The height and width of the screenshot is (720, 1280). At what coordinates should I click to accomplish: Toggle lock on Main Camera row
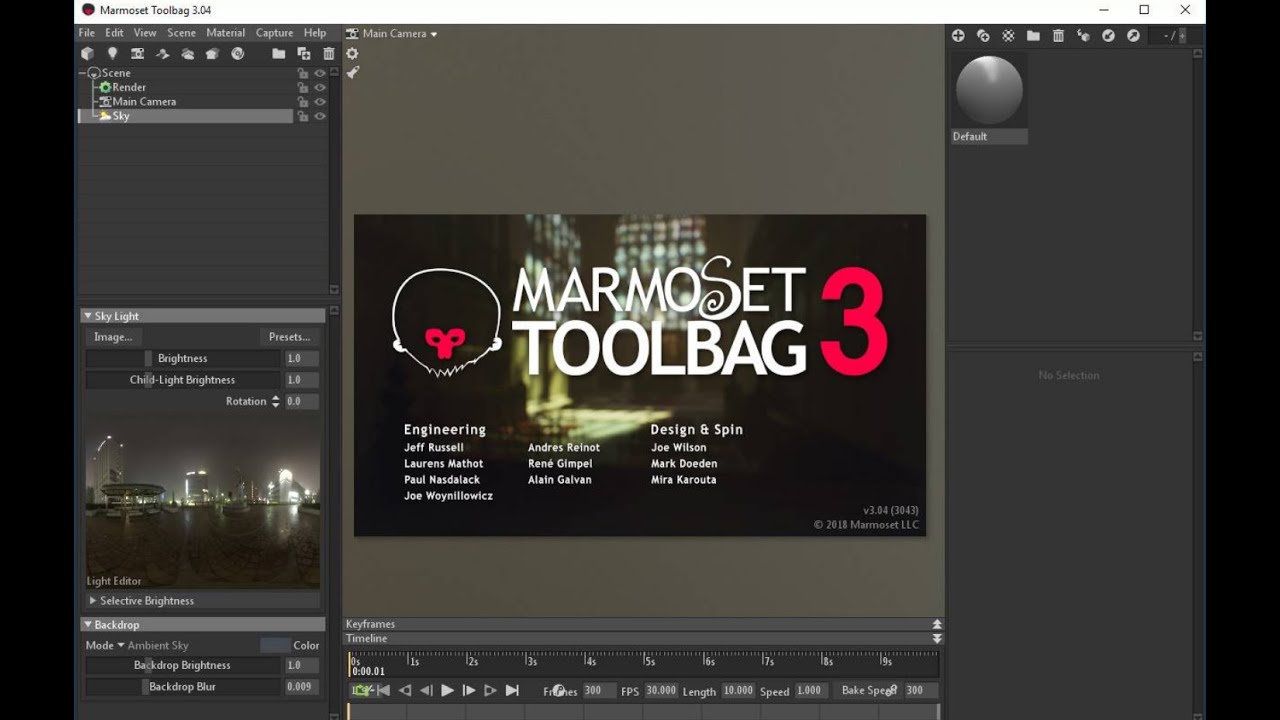click(x=303, y=101)
